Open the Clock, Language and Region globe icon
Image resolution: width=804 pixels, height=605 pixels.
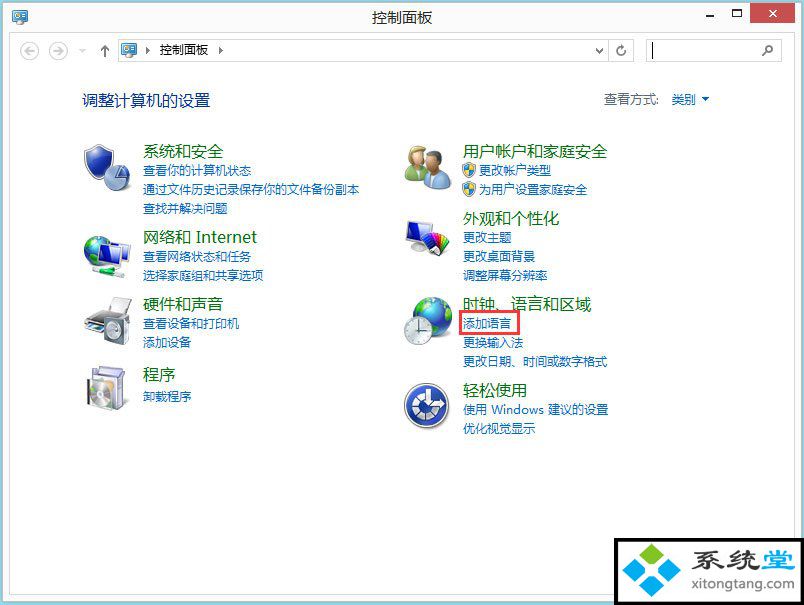pyautogui.click(x=428, y=321)
